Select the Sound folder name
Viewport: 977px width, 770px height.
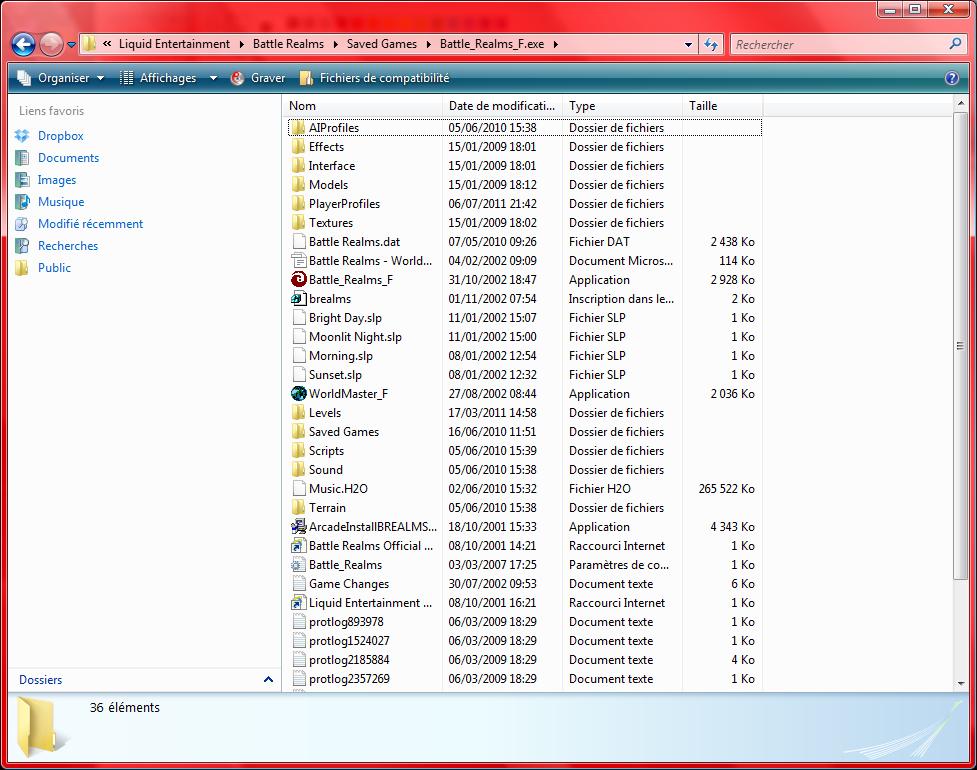point(325,470)
